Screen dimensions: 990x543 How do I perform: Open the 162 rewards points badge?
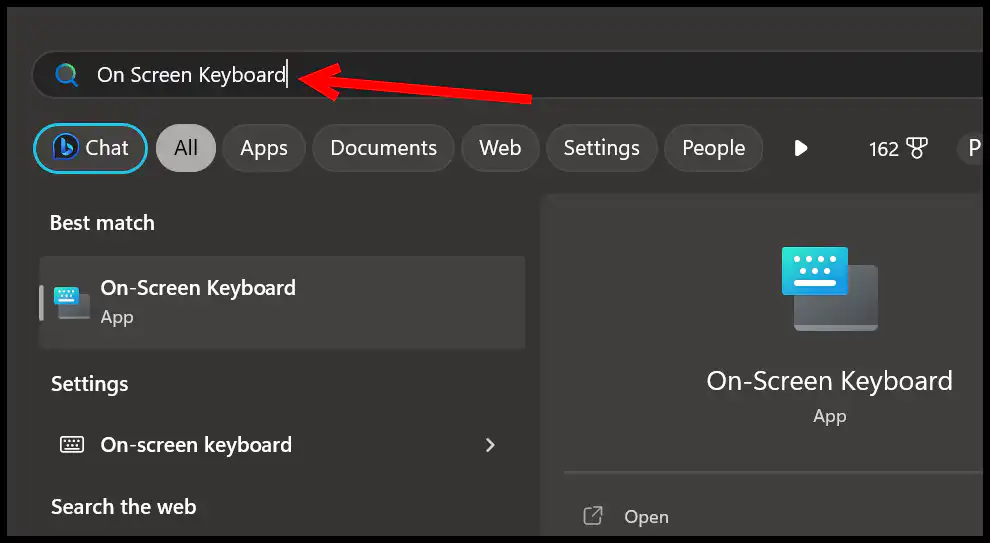(x=898, y=148)
